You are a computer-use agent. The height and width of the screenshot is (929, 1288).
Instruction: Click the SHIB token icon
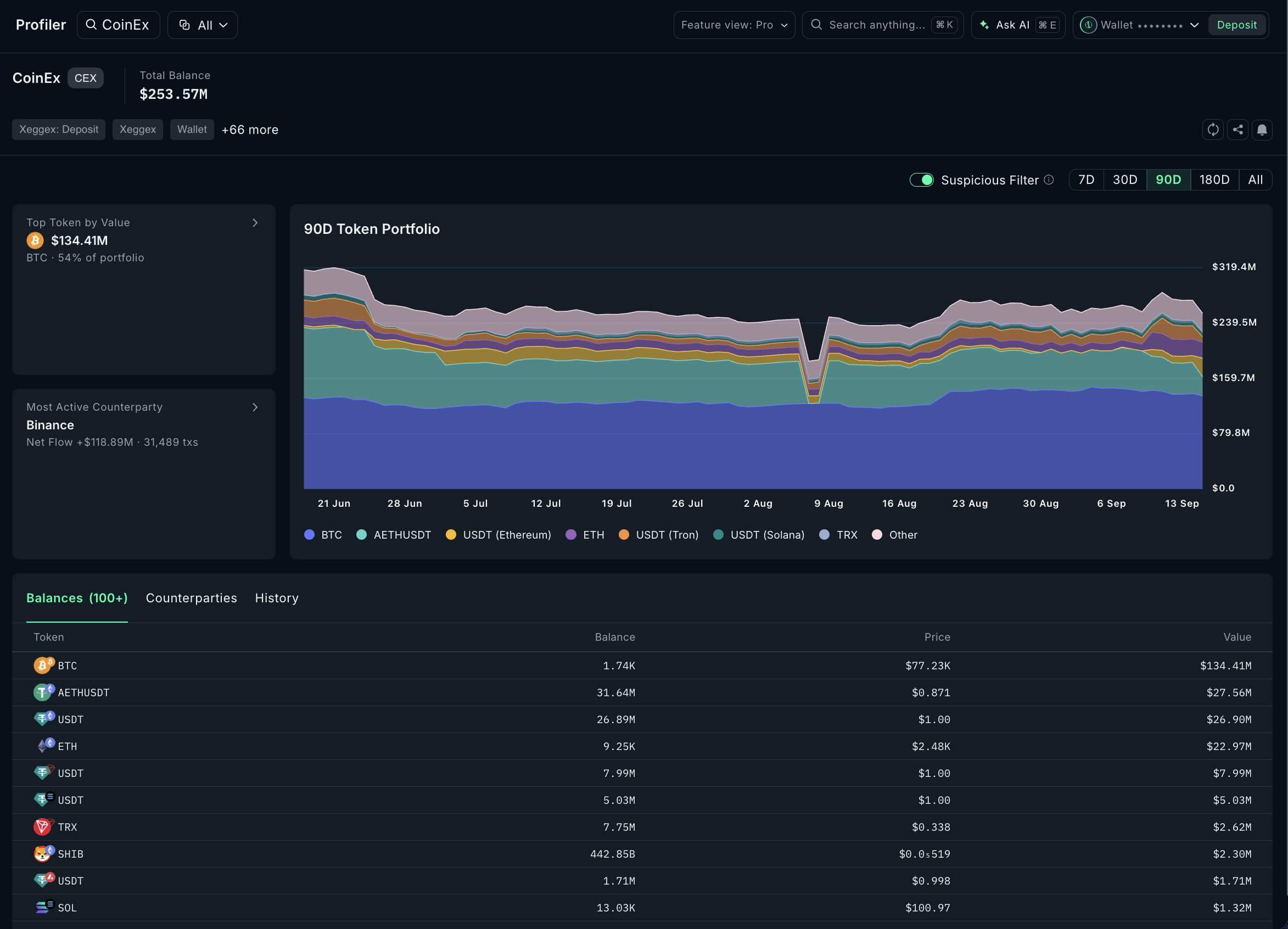click(x=43, y=853)
